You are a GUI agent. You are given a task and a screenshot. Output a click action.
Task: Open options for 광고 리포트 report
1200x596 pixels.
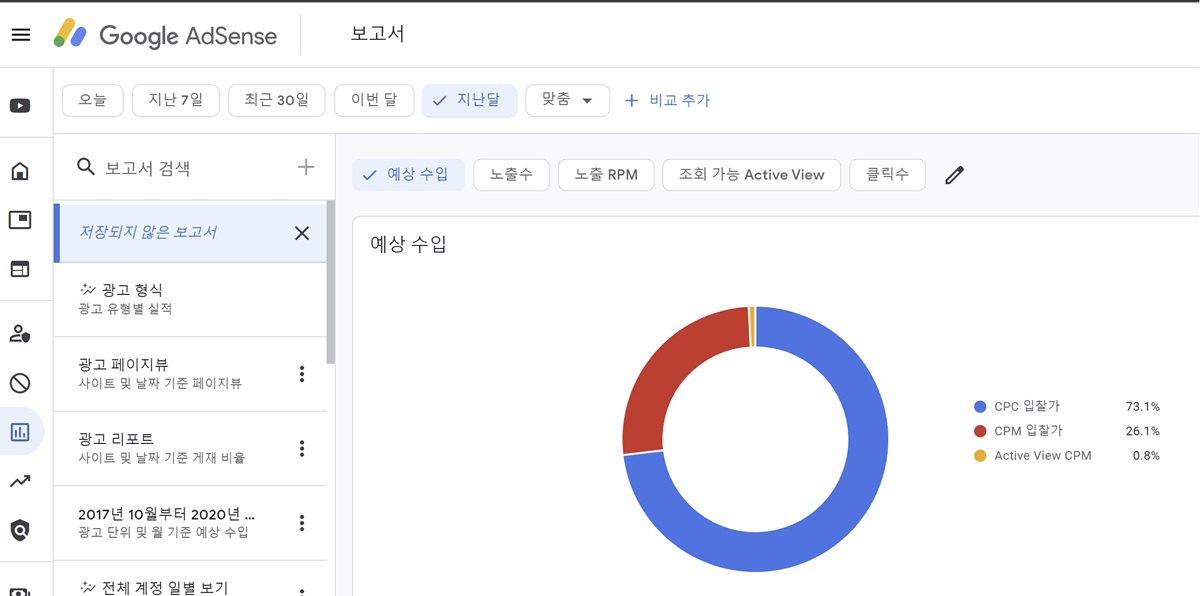pos(301,448)
